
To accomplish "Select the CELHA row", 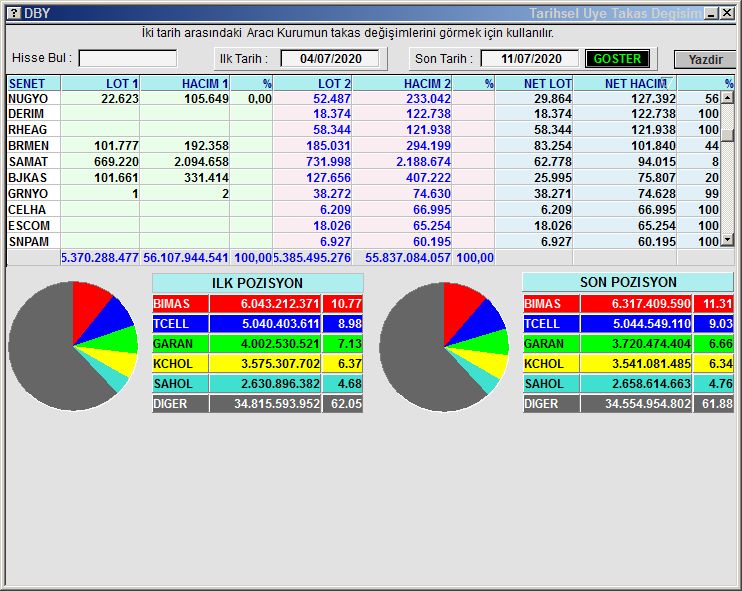I will click(x=363, y=210).
